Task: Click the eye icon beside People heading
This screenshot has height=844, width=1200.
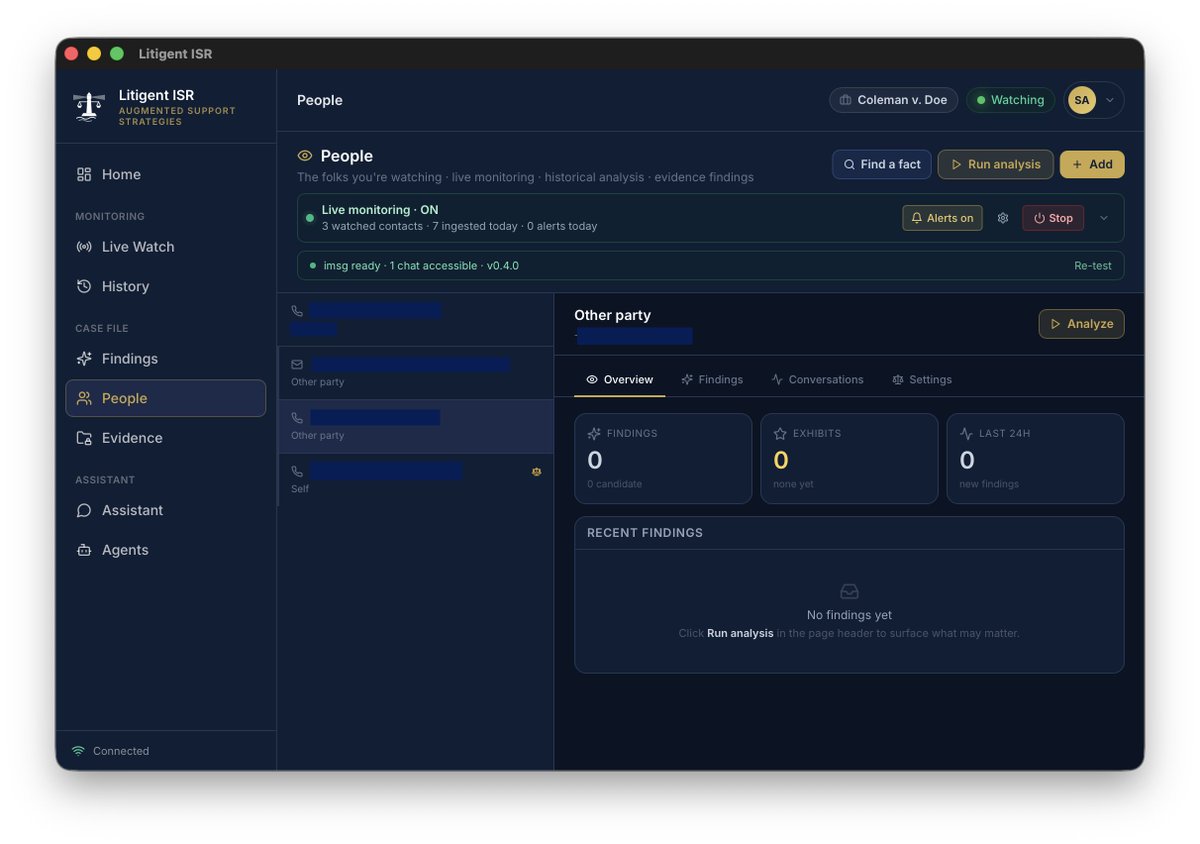Action: click(x=305, y=156)
